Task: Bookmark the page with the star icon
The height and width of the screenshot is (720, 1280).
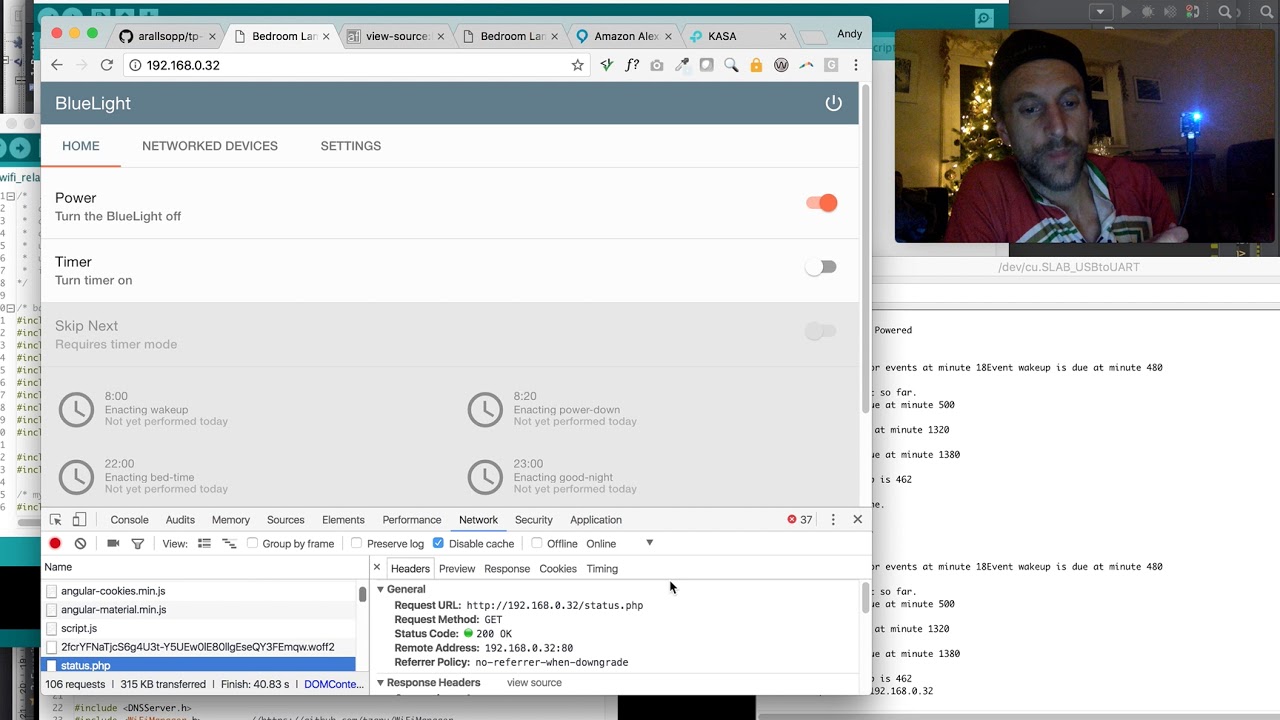Action: coord(577,65)
